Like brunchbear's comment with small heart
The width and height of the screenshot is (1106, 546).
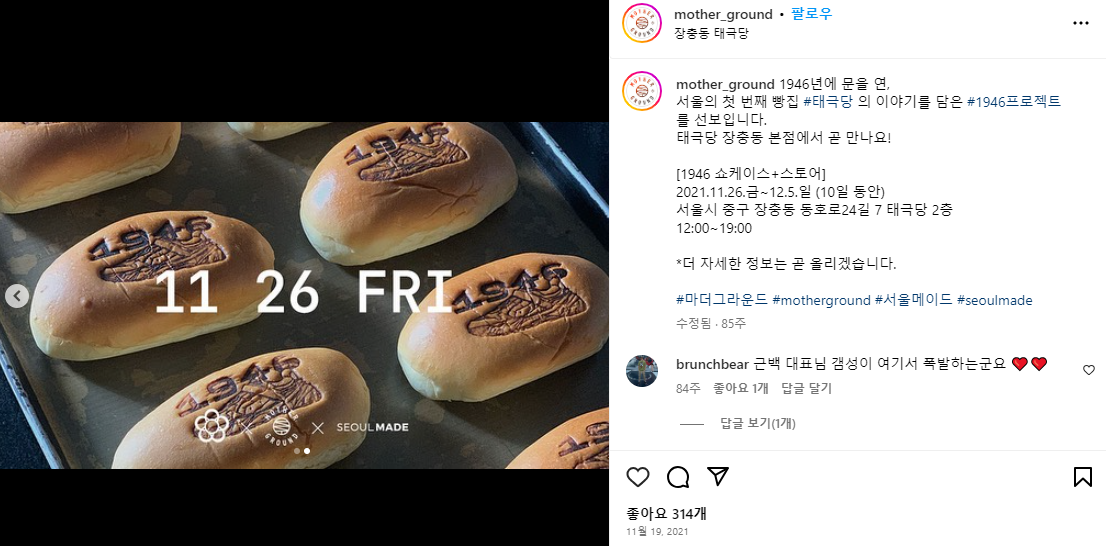click(1089, 370)
